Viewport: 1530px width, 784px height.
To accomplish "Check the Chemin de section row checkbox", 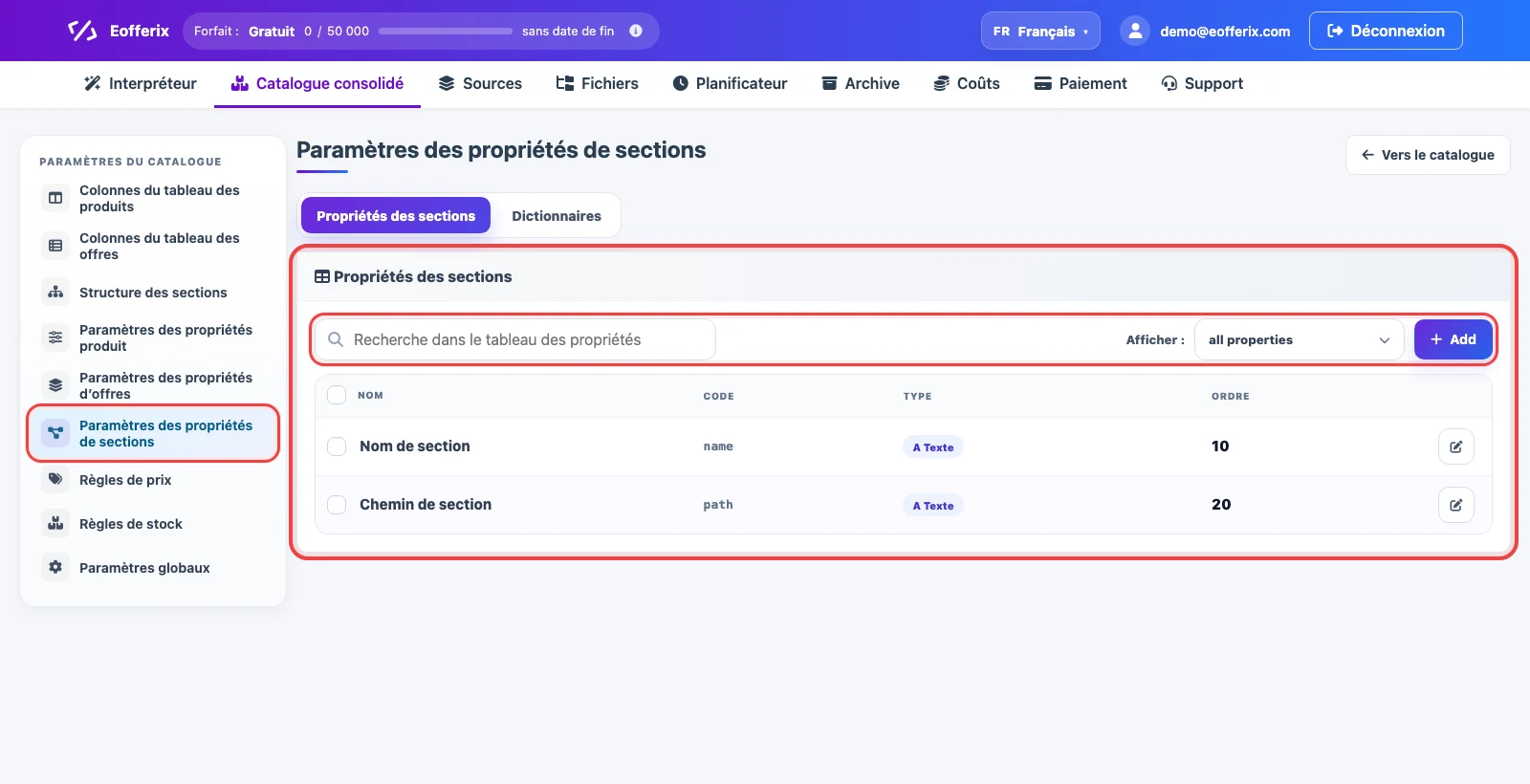I will click(x=337, y=505).
